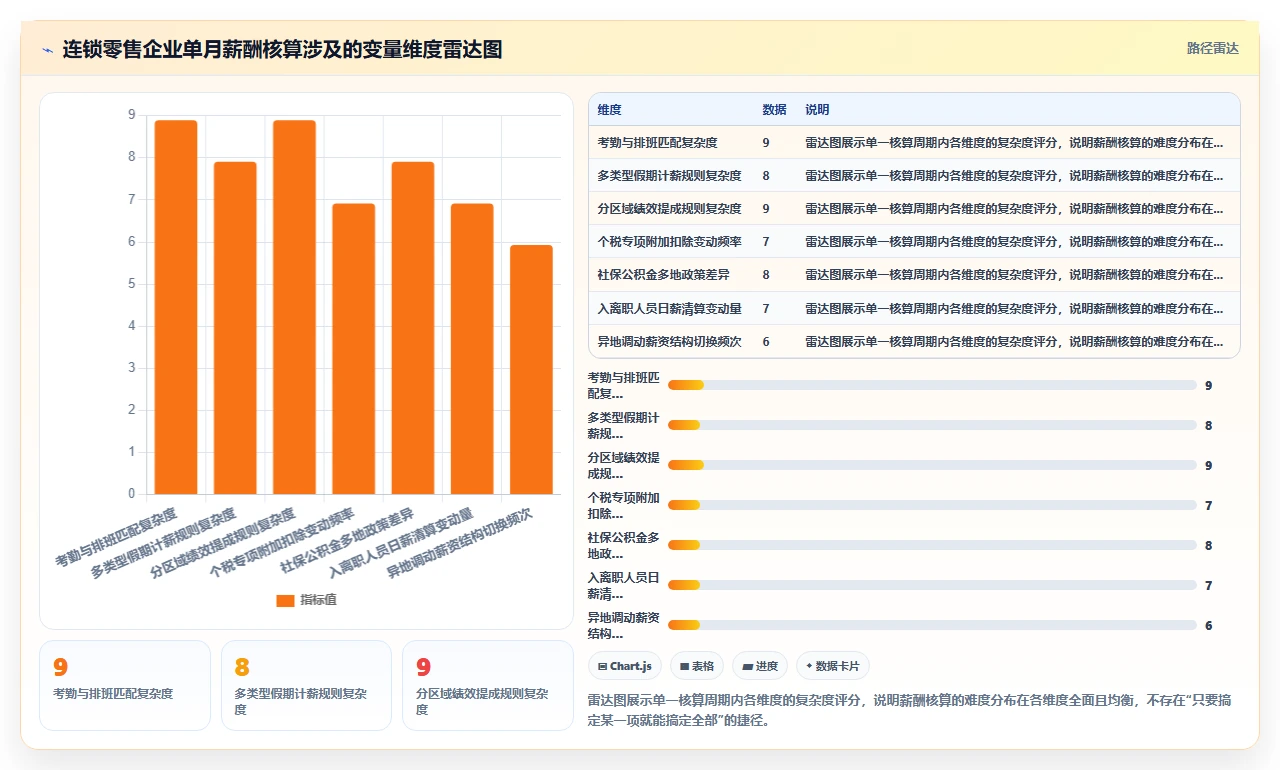Open the 考勤与排班匹配复杂度 data card
The height and width of the screenshot is (770, 1280).
tap(125, 685)
